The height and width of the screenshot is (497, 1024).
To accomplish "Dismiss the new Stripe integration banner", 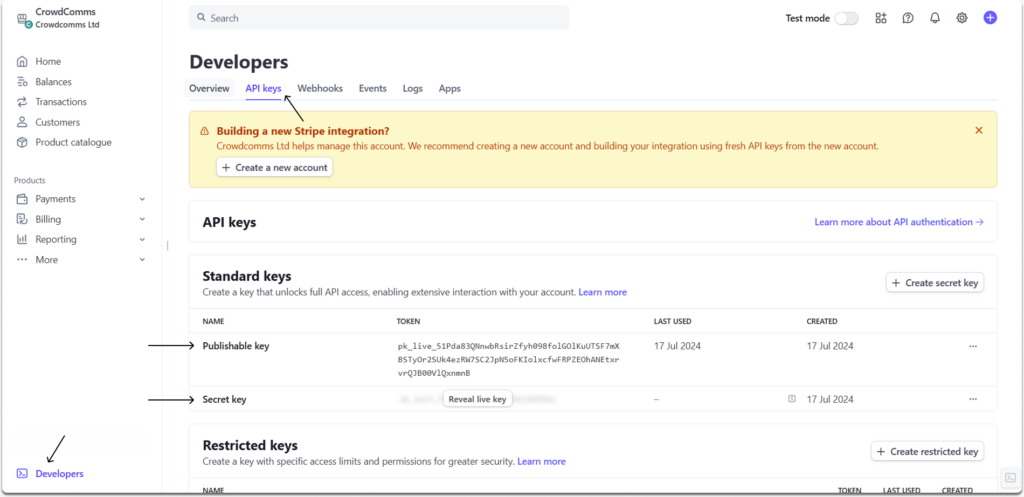I will [x=978, y=130].
